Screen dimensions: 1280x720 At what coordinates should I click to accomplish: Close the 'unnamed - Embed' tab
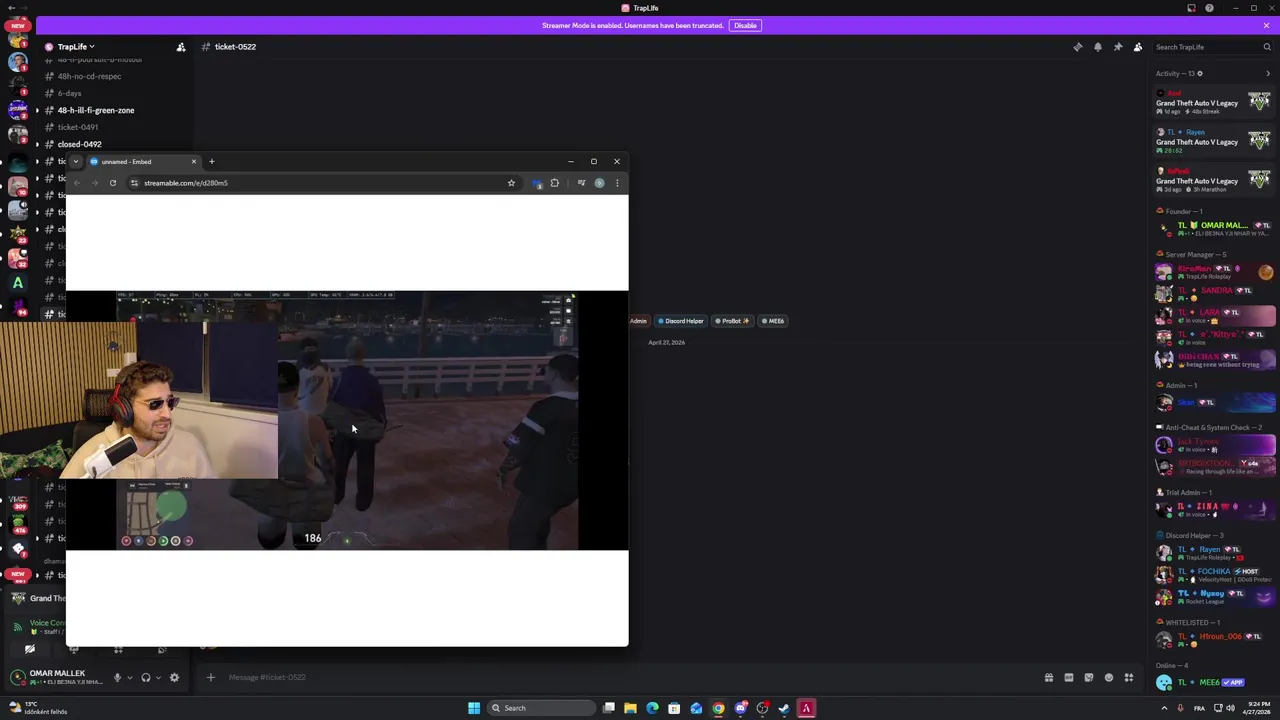click(194, 161)
